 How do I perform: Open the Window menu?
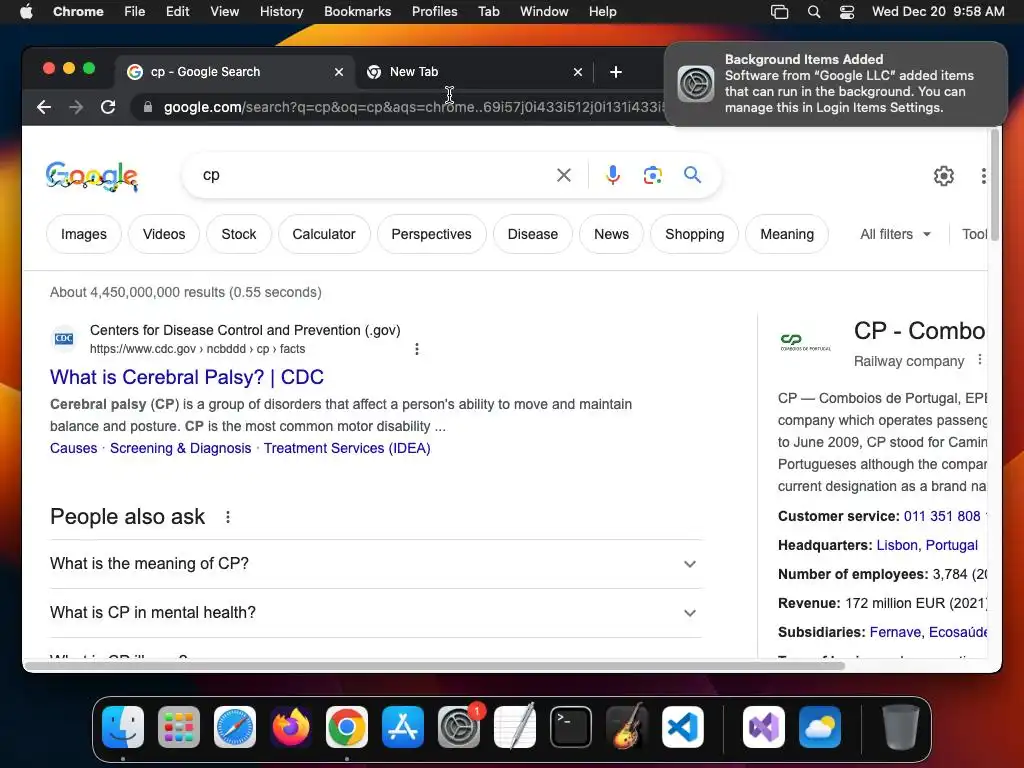pyautogui.click(x=544, y=12)
